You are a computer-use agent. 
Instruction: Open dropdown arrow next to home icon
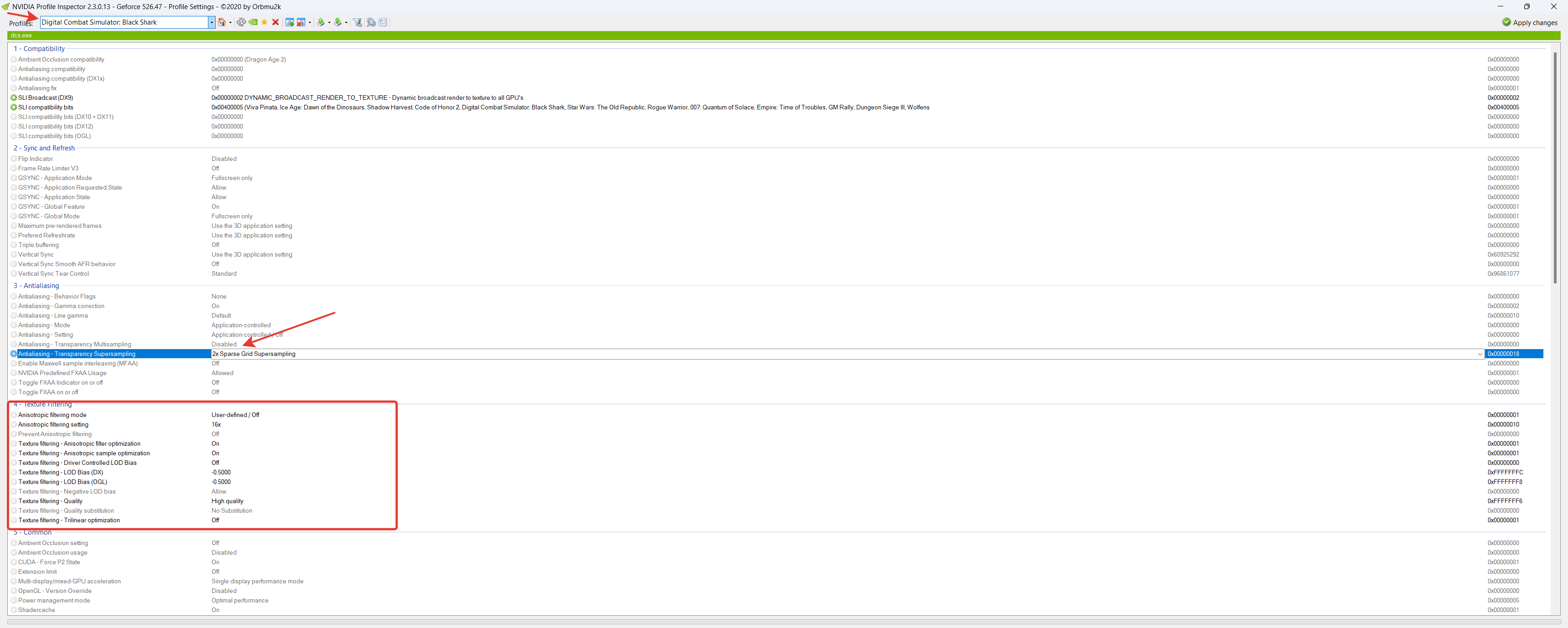coord(230,22)
